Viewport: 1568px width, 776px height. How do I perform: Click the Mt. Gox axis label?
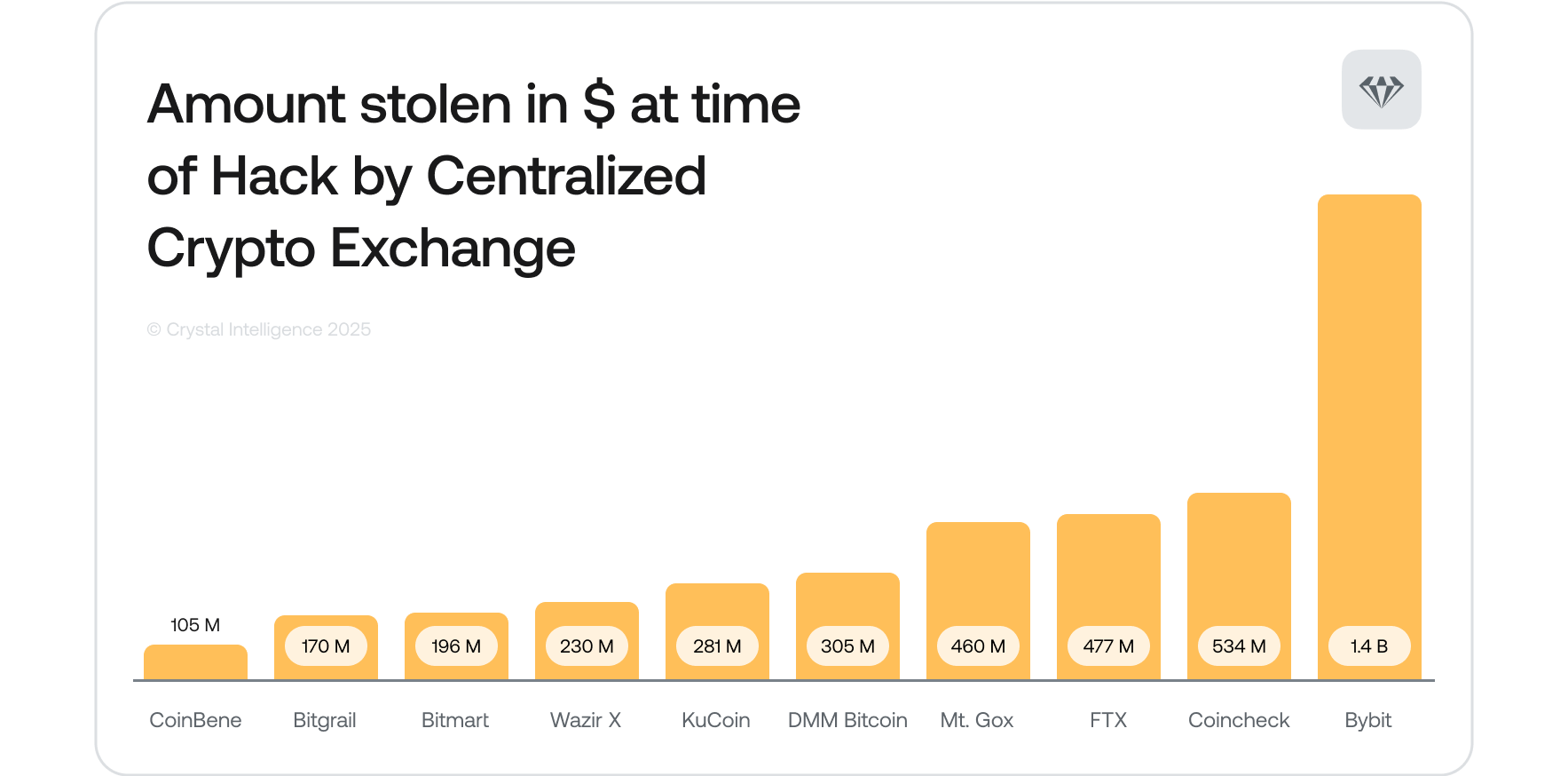click(976, 720)
